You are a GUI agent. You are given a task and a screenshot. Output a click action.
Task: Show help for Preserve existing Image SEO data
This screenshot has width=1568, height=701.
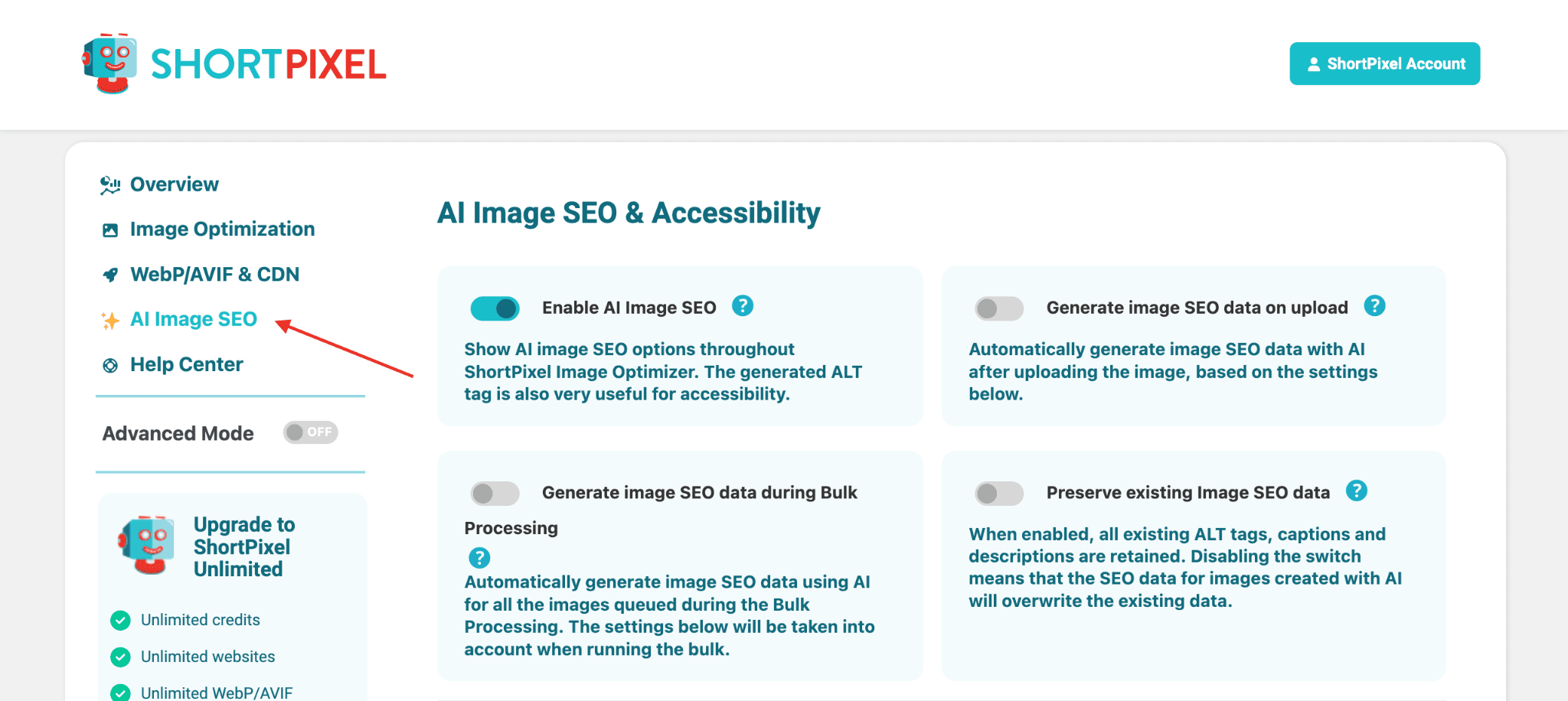[1356, 491]
